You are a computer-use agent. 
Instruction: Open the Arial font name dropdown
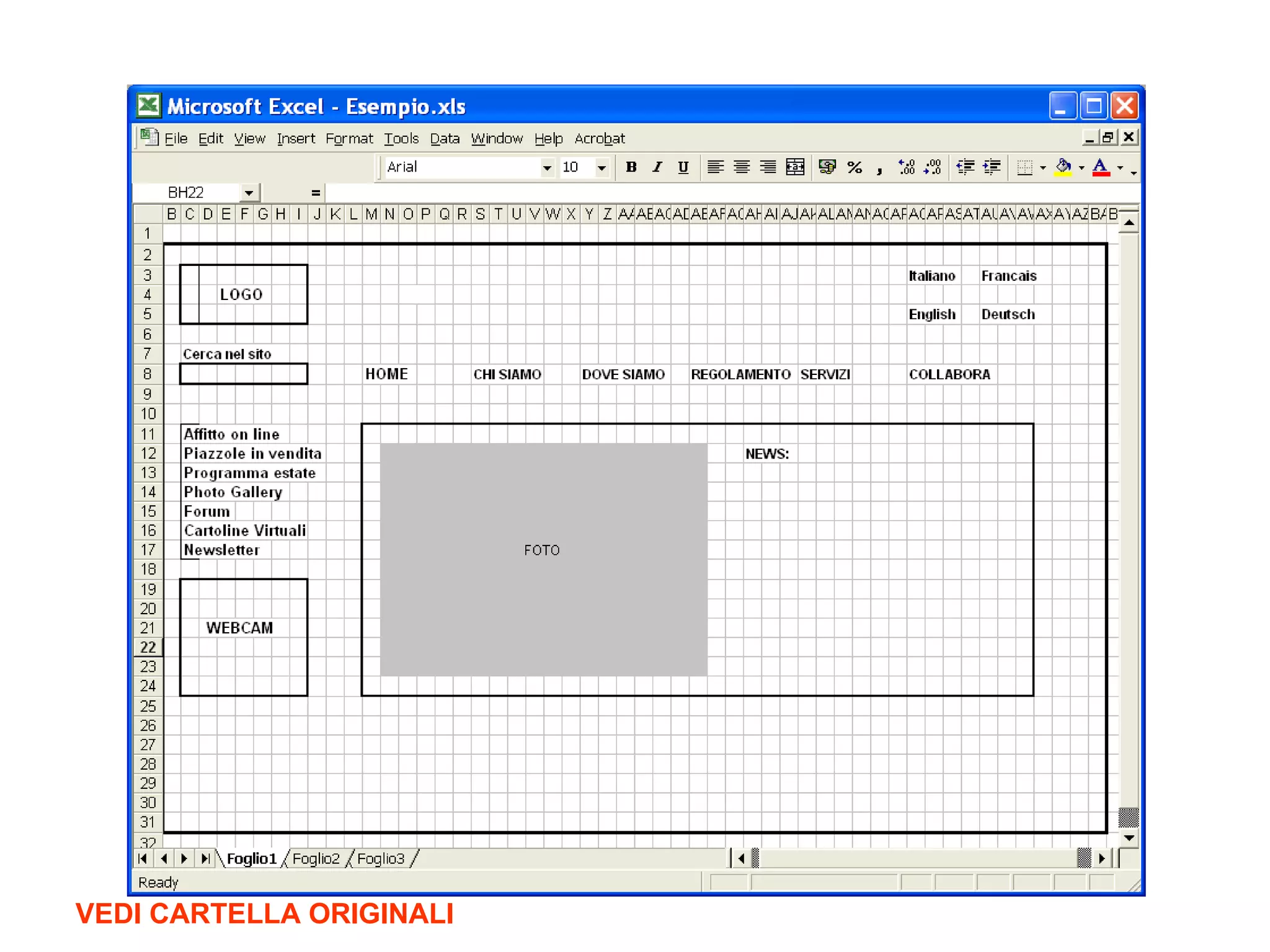pos(546,167)
